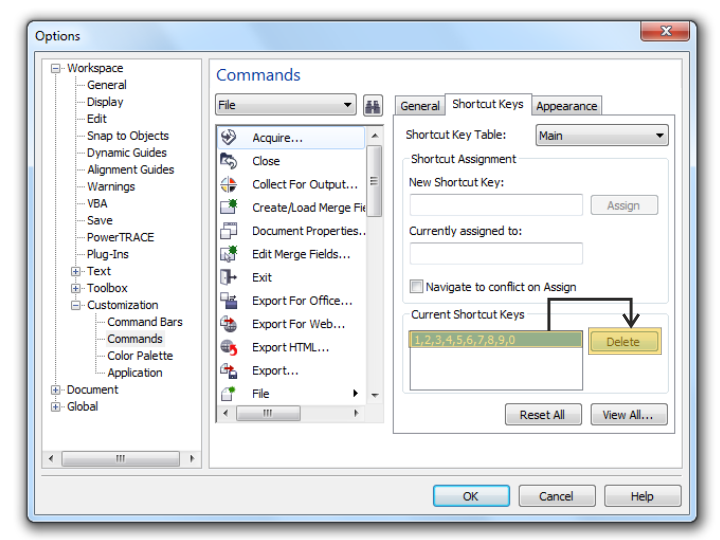Switch to the Appearance tab

pyautogui.click(x=566, y=106)
